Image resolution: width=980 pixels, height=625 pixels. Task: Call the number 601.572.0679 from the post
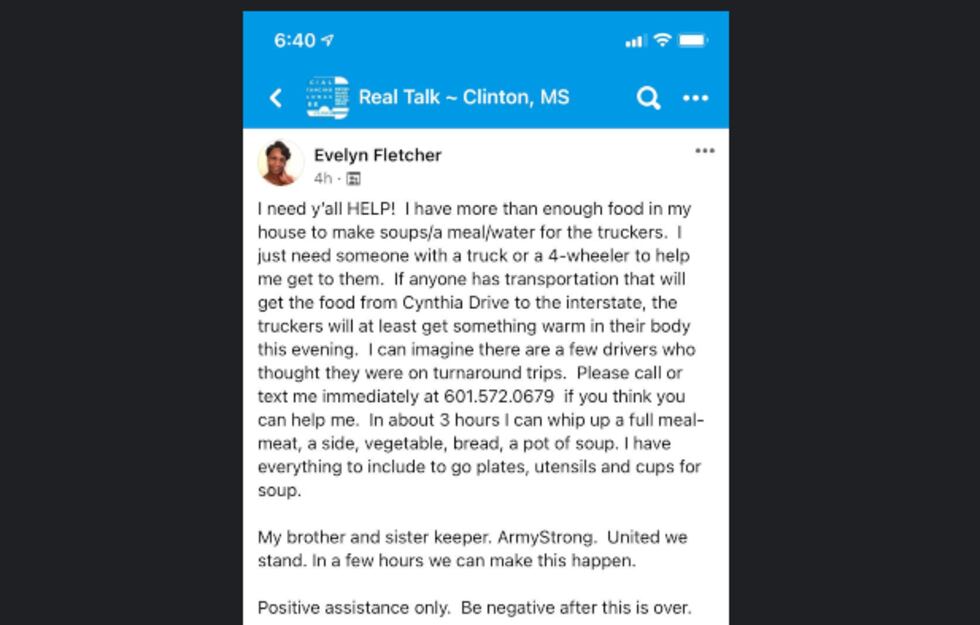point(500,396)
